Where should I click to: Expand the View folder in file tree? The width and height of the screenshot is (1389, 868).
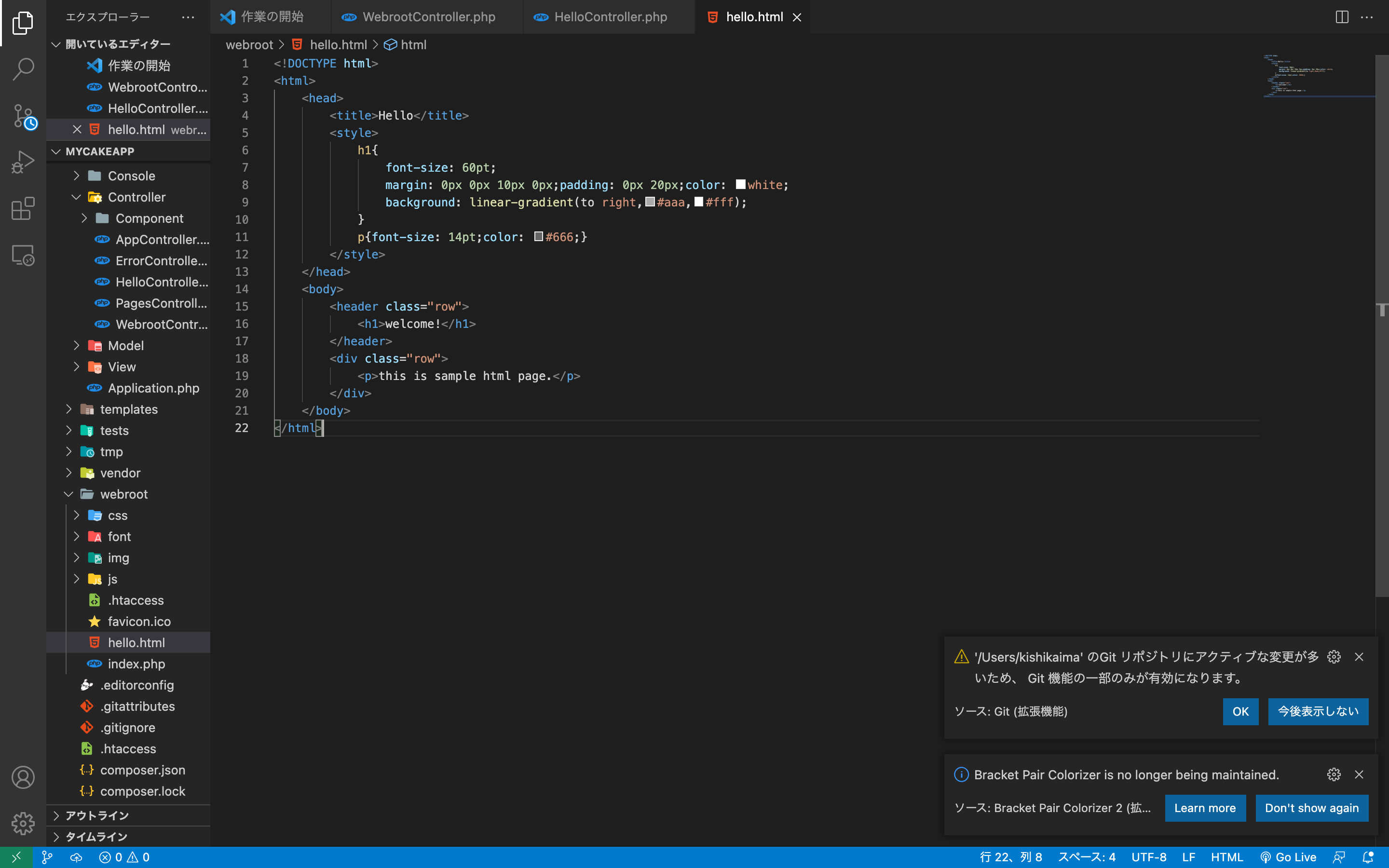(x=76, y=366)
